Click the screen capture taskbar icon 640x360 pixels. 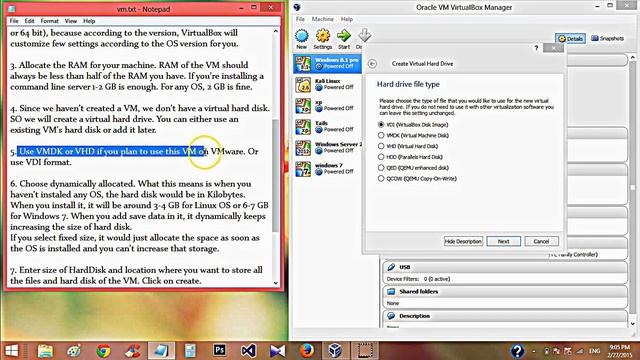[365, 351]
